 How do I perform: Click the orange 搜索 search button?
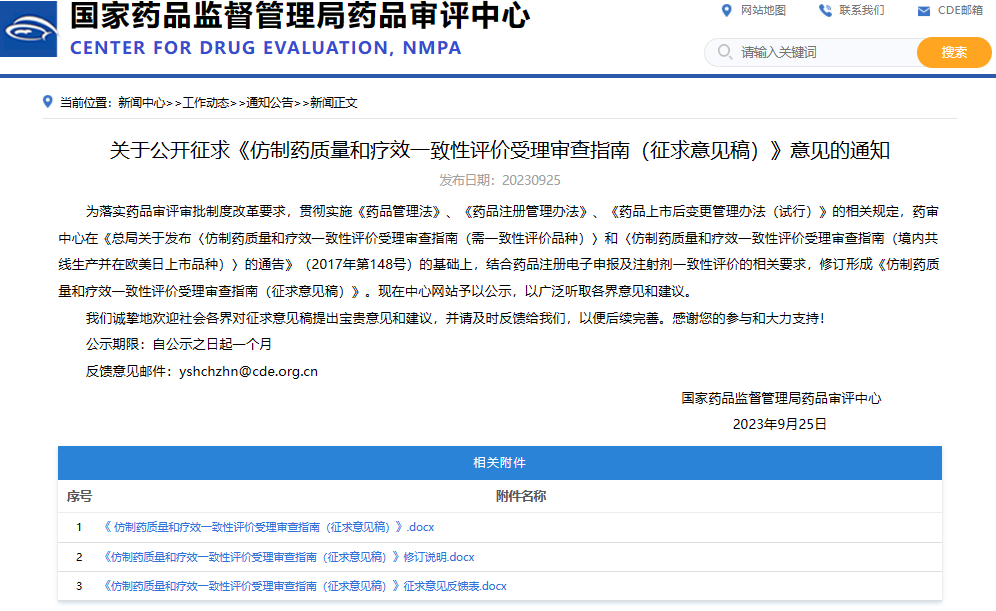point(953,52)
